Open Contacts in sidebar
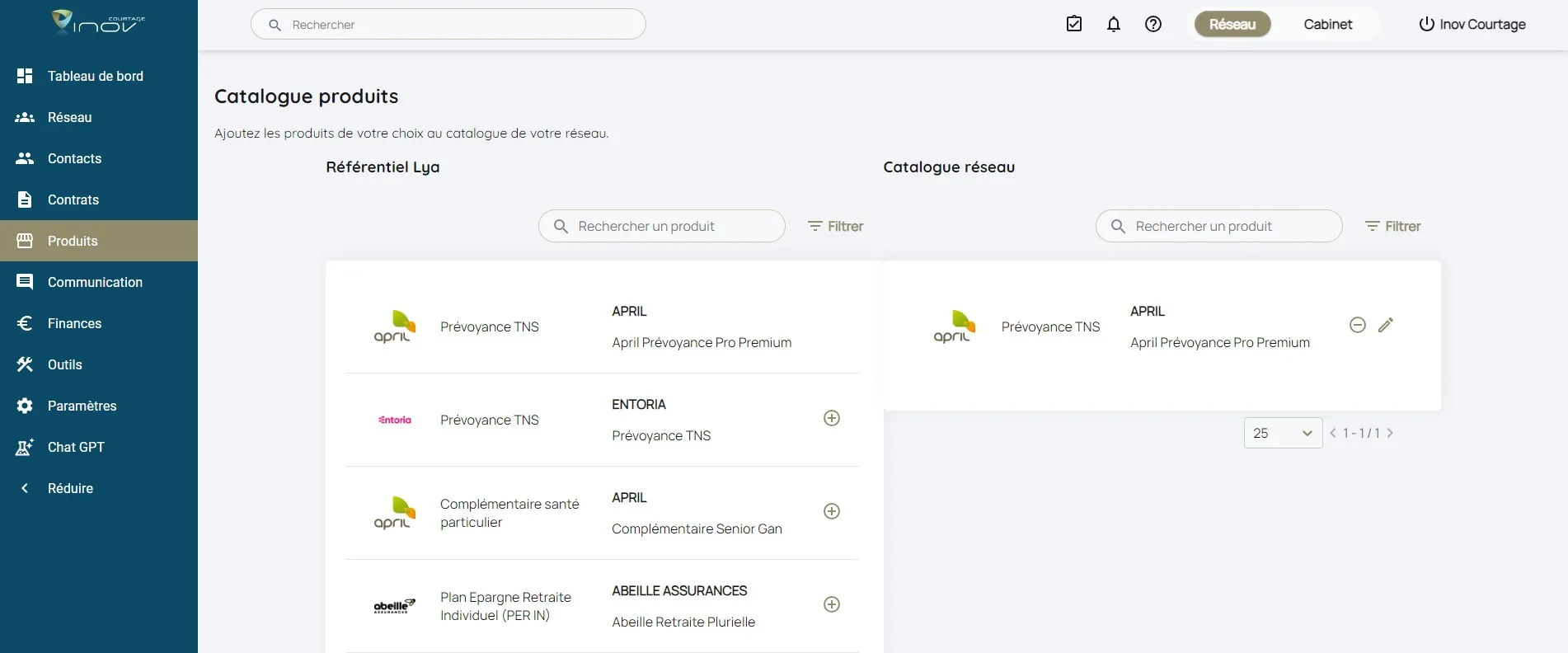Image resolution: width=1568 pixels, height=653 pixels. [x=99, y=158]
